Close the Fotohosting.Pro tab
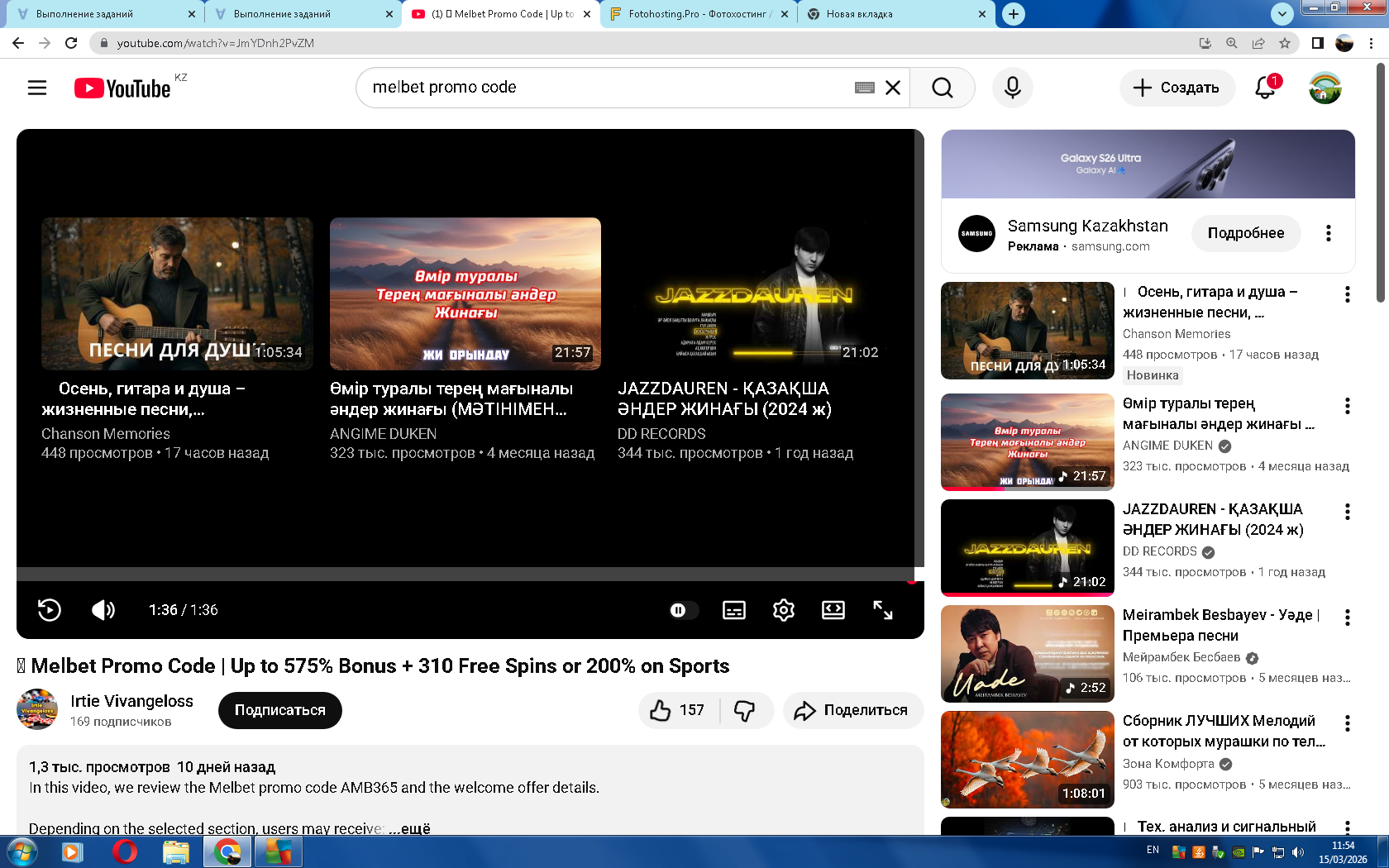 (x=785, y=14)
